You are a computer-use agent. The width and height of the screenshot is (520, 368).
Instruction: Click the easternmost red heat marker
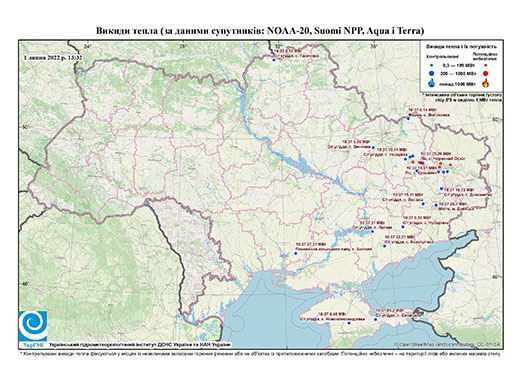451,165
